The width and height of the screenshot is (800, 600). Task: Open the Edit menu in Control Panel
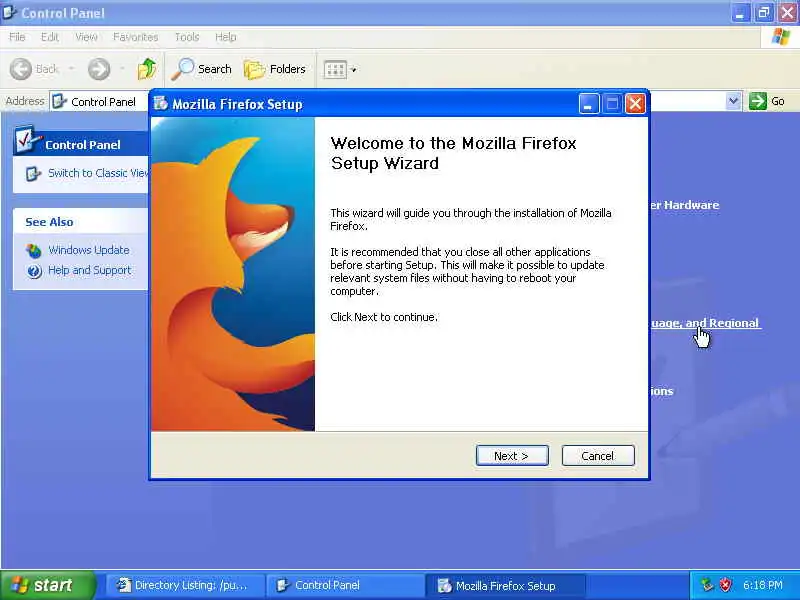[x=49, y=37]
